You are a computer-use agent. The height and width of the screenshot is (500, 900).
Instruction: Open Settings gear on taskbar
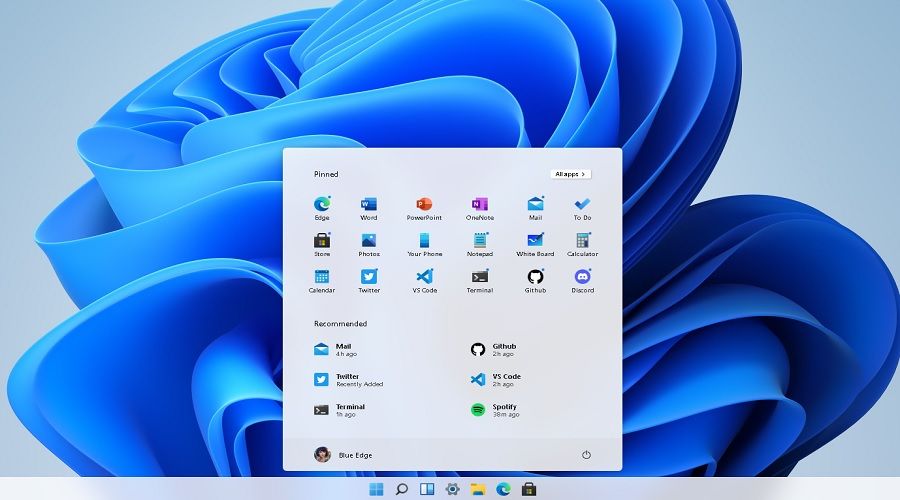[x=452, y=489]
